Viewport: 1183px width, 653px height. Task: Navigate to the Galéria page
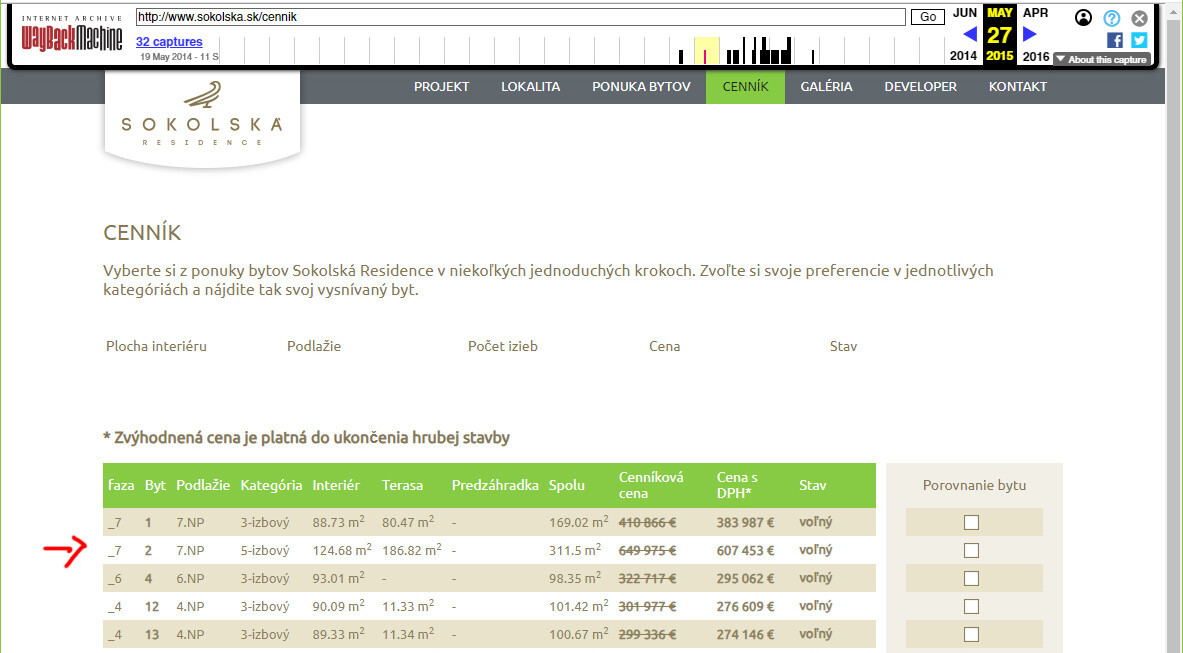coord(826,87)
